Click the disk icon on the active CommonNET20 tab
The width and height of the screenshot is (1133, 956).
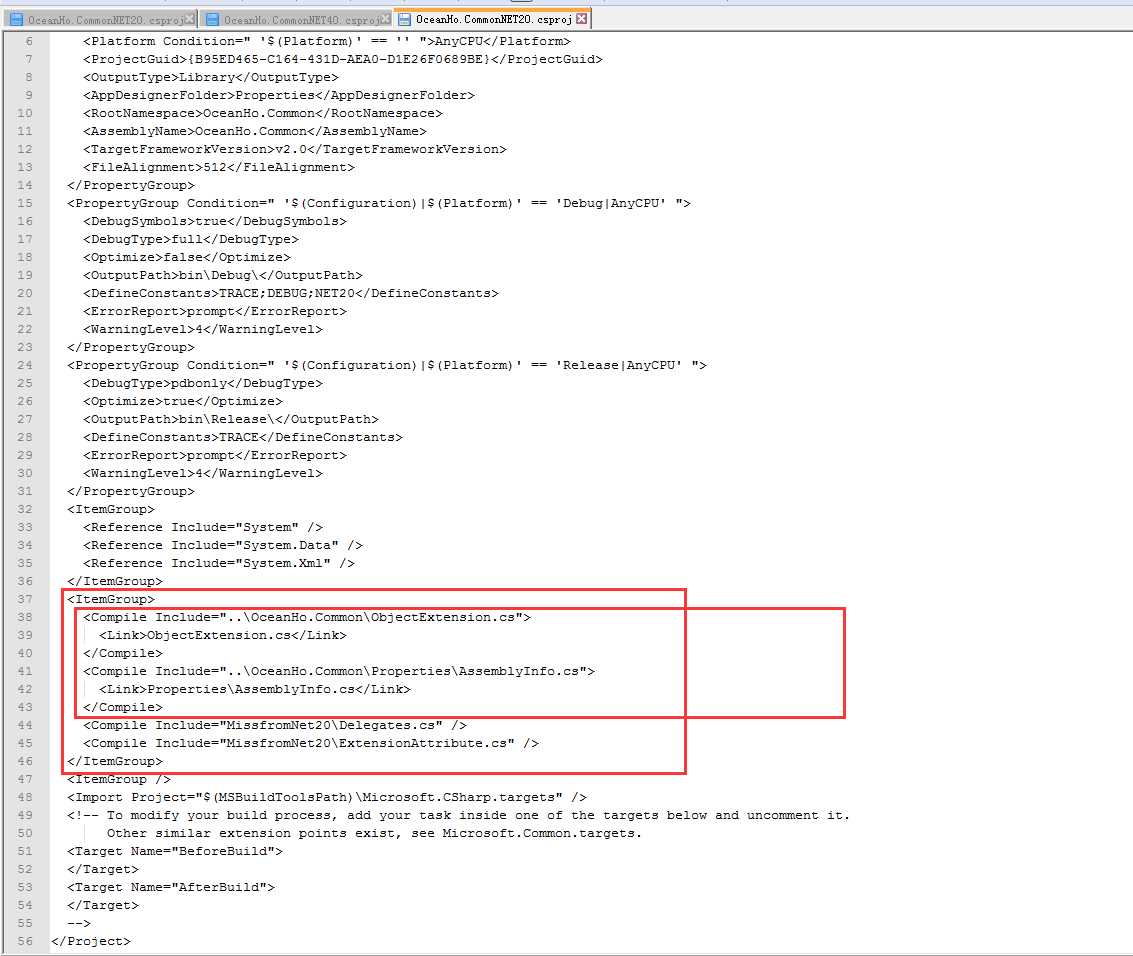coord(405,20)
